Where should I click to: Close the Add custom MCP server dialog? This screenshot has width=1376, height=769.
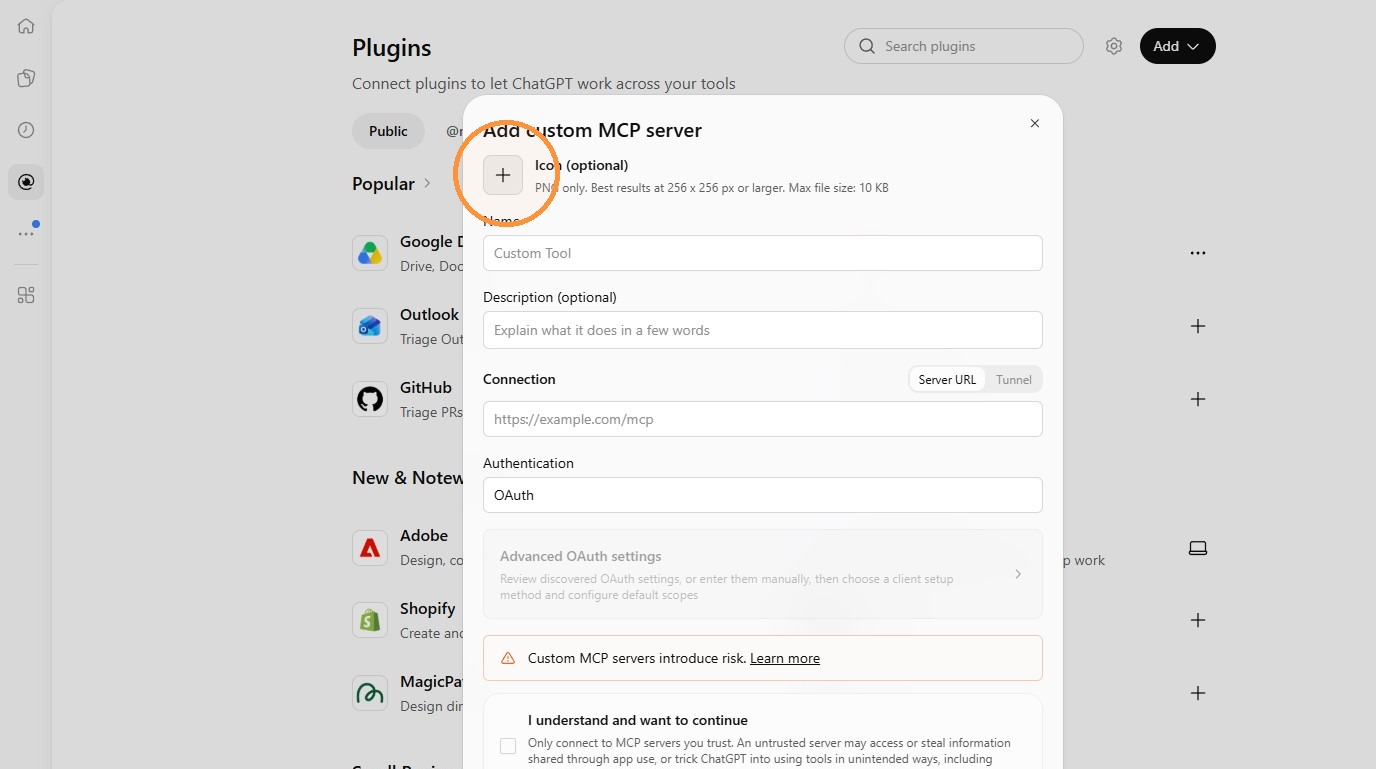(x=1035, y=123)
